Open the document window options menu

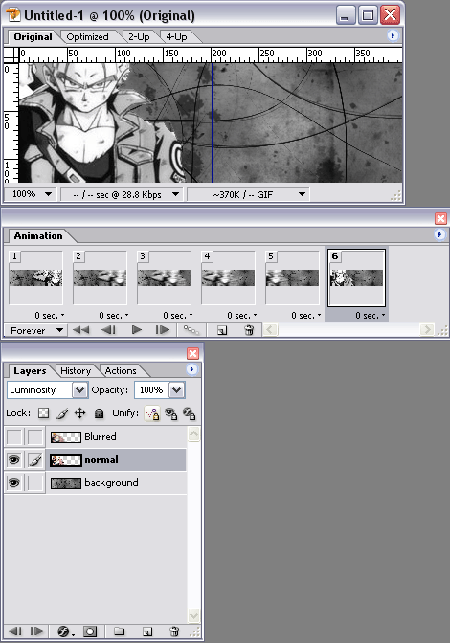(393, 36)
